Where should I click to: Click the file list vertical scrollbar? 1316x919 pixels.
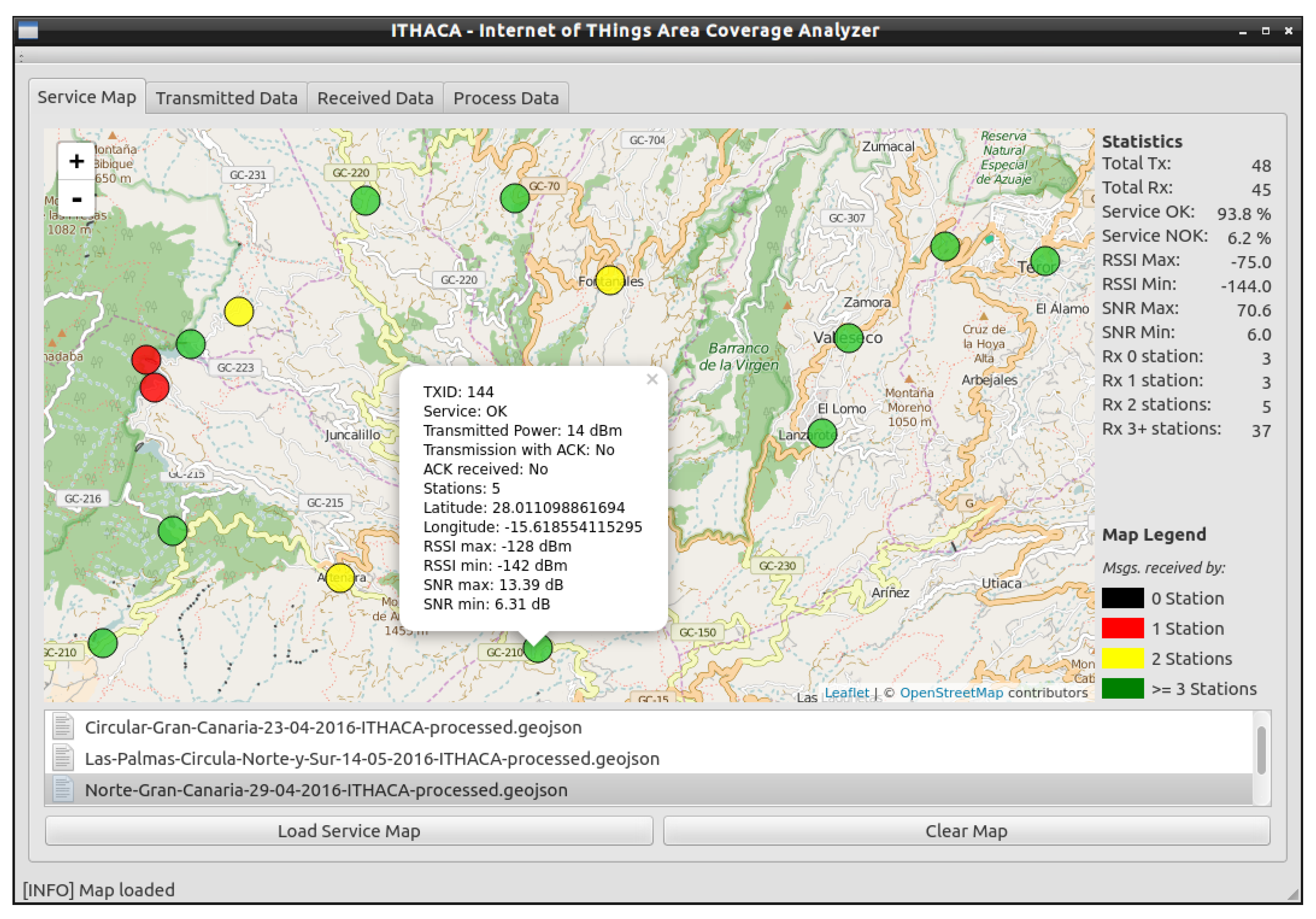pos(1261,751)
